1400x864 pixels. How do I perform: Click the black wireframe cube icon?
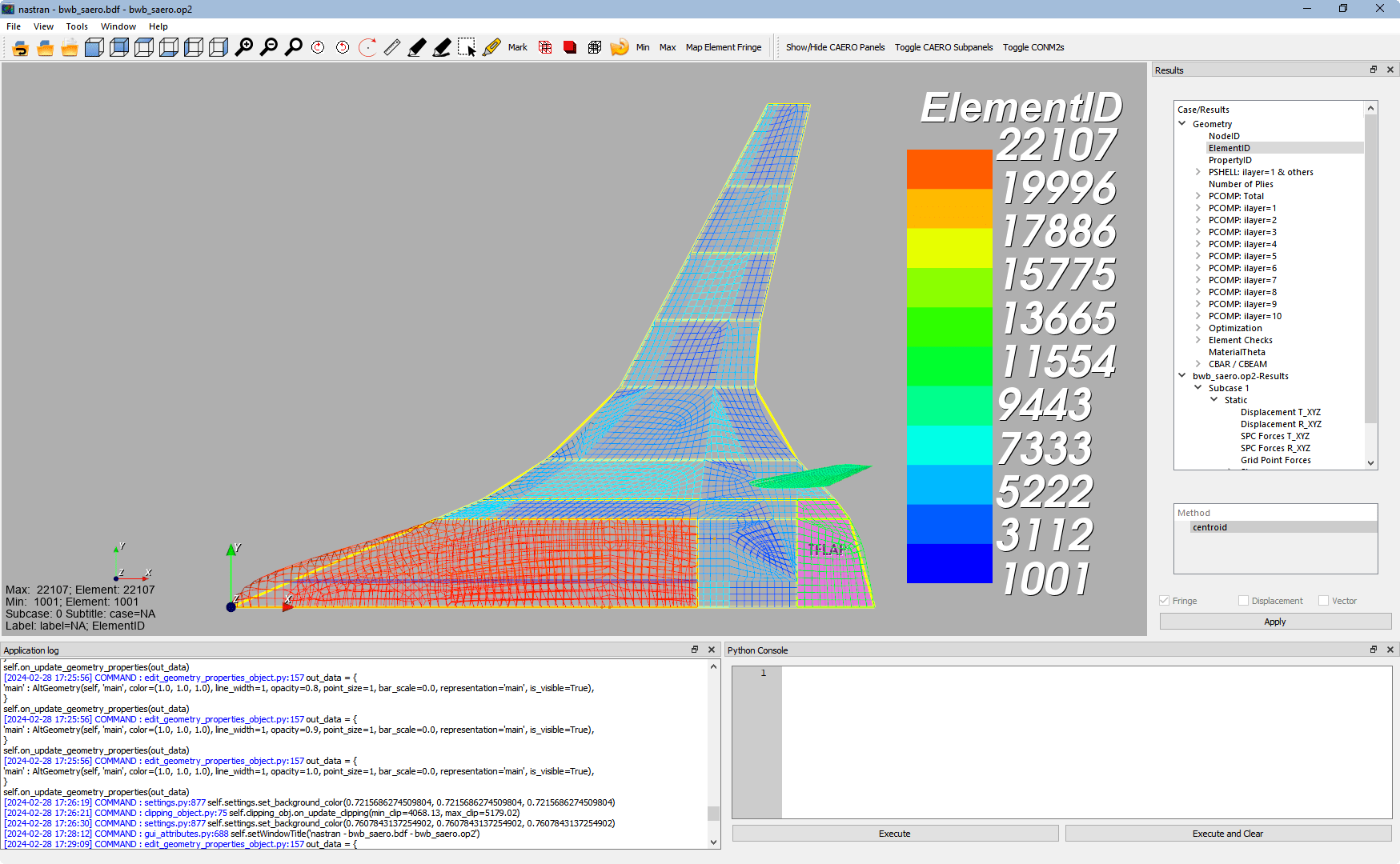pos(595,47)
